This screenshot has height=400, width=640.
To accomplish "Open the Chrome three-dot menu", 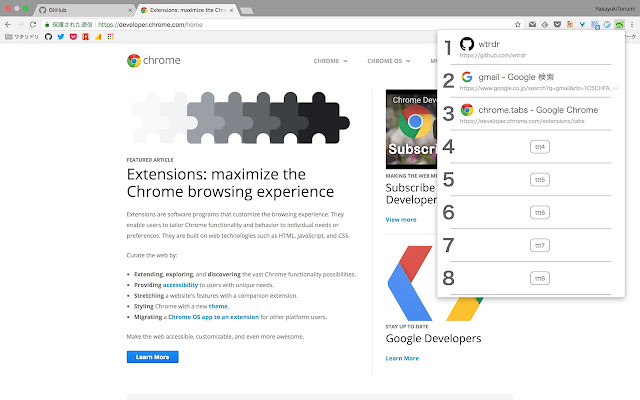I will [x=632, y=24].
